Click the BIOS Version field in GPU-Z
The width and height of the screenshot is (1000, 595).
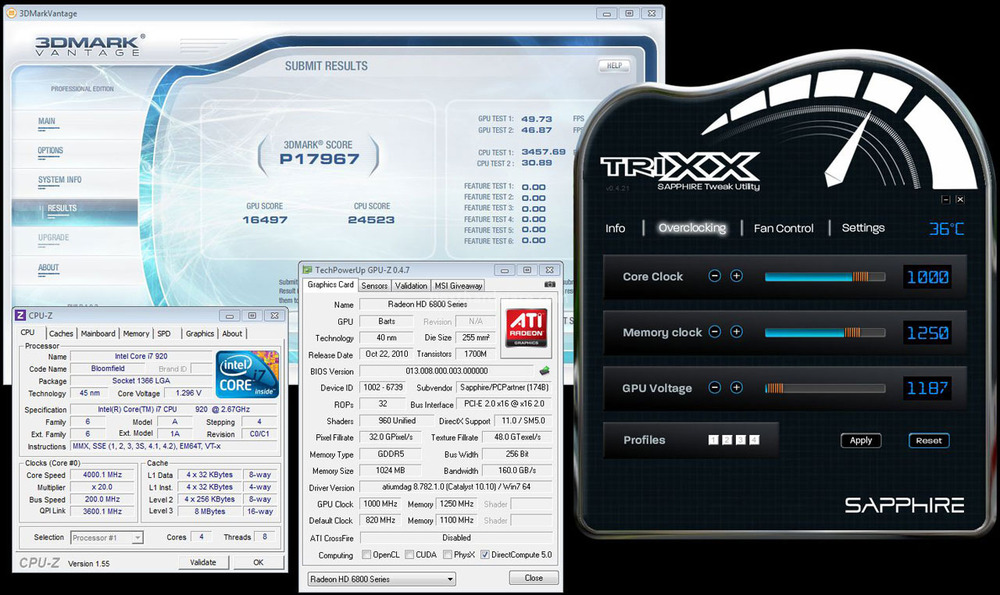tap(446, 371)
